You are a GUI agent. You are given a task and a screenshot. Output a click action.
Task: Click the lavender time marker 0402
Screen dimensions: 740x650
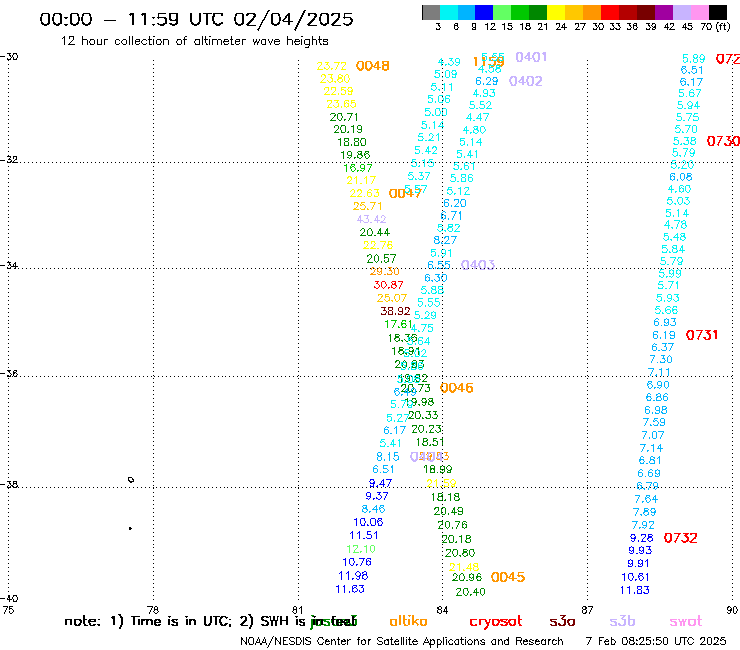[526, 81]
